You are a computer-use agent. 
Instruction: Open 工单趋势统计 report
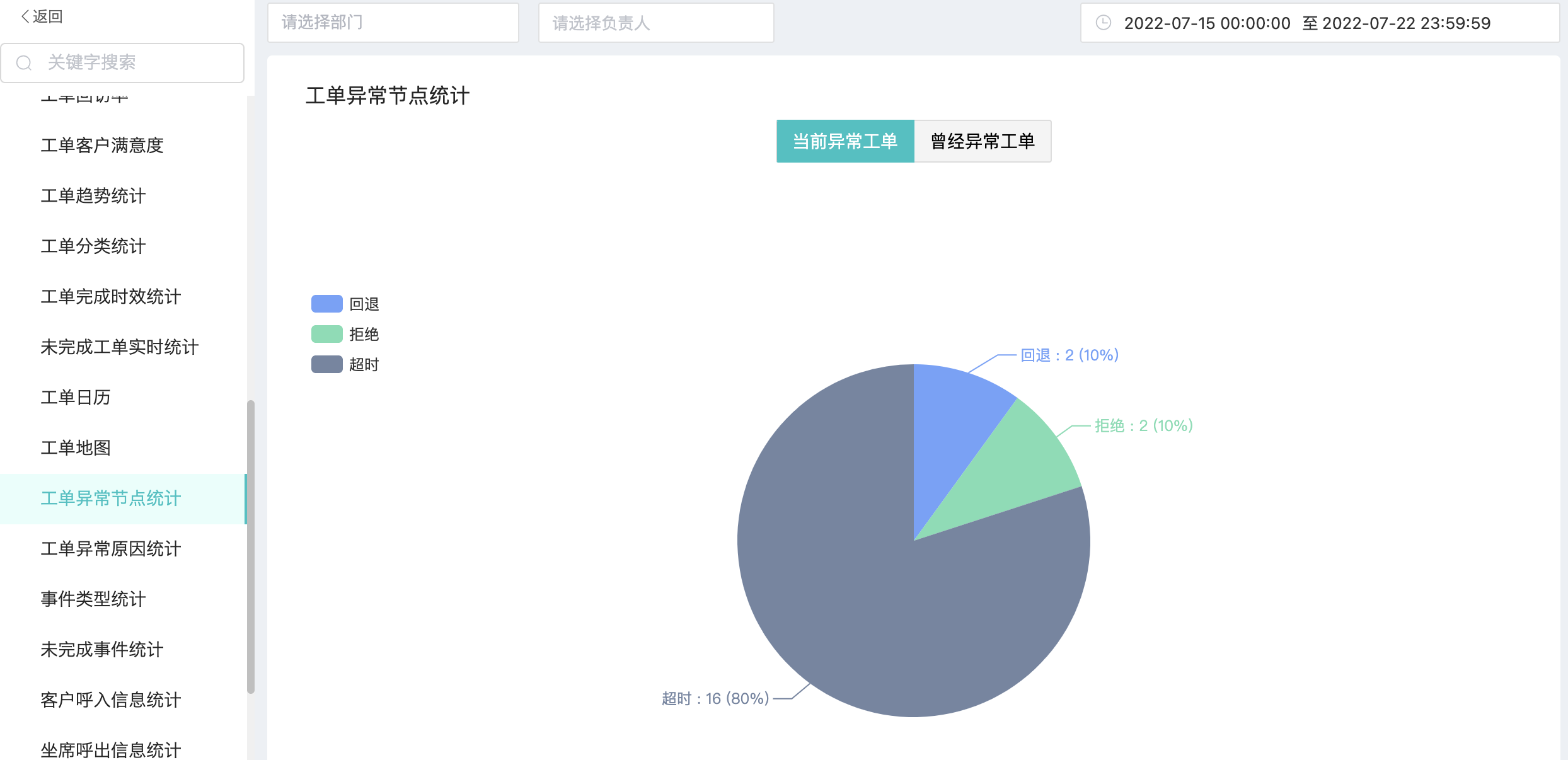point(123,196)
